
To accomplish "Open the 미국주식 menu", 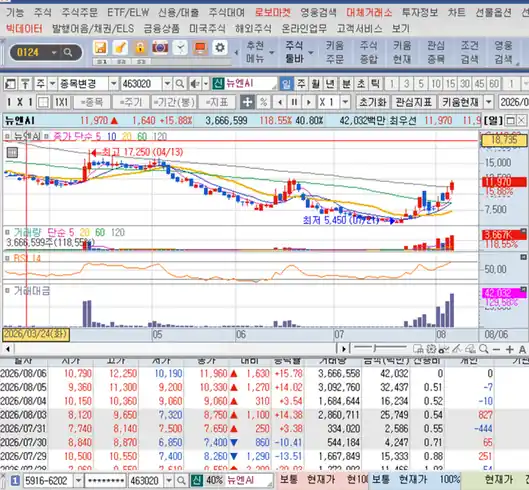I will [207, 29].
